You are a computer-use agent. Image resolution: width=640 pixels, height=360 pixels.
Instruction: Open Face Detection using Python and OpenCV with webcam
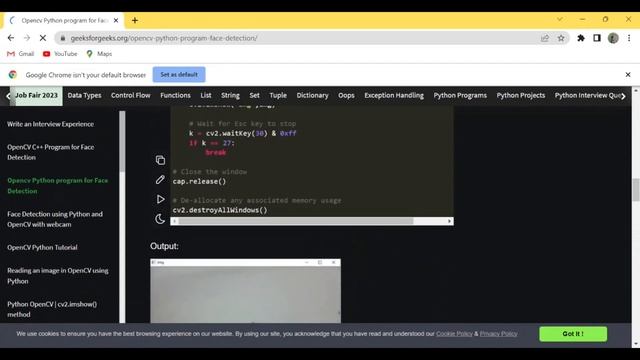pyautogui.click(x=55, y=219)
